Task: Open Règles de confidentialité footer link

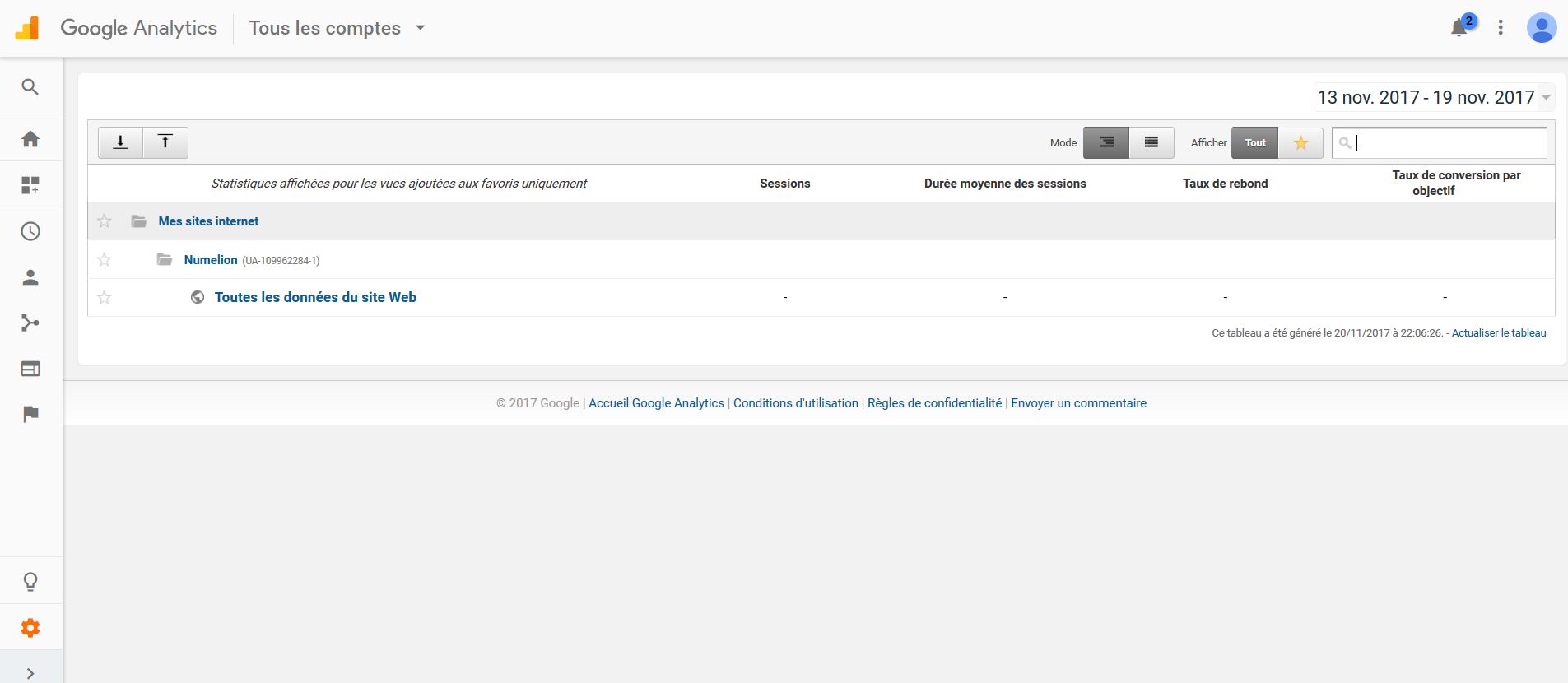Action: click(934, 403)
